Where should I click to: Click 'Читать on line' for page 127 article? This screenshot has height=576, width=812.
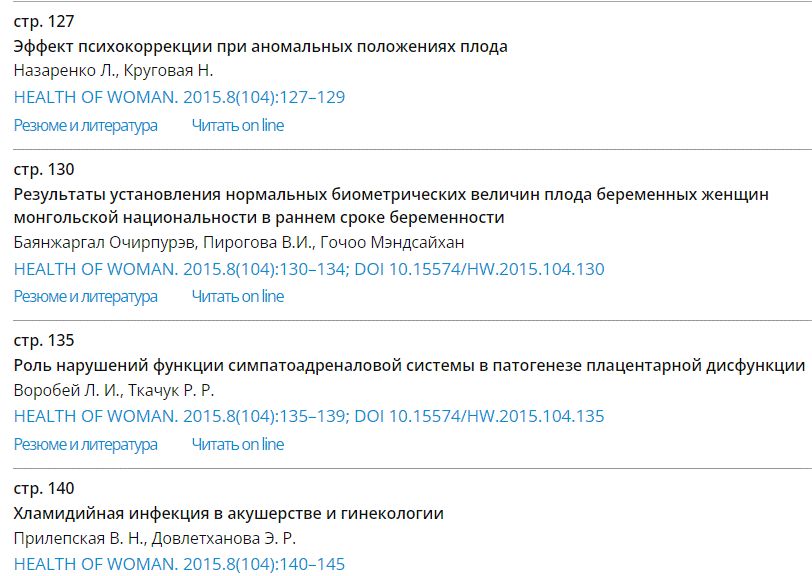[x=238, y=125]
